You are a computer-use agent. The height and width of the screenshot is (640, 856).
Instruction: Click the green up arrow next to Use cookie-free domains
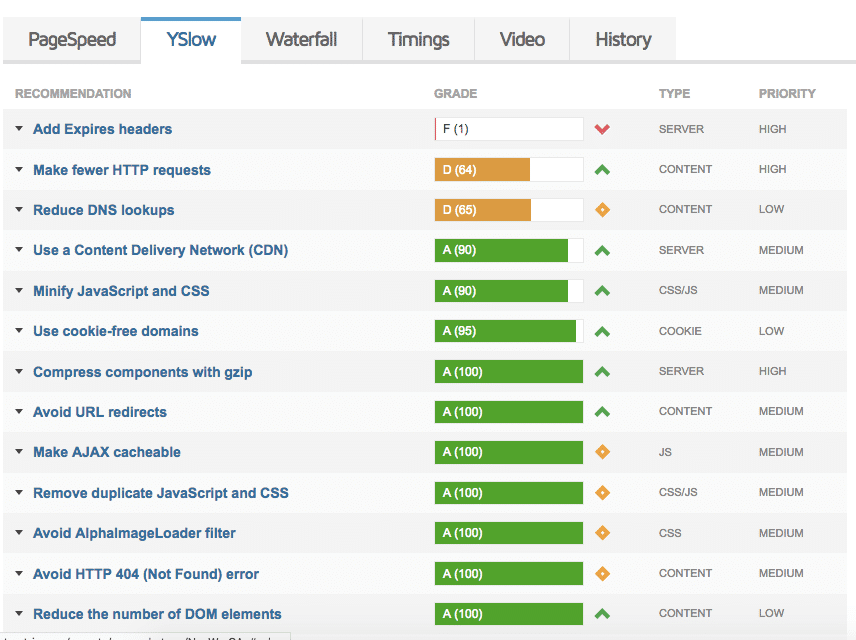pos(601,331)
